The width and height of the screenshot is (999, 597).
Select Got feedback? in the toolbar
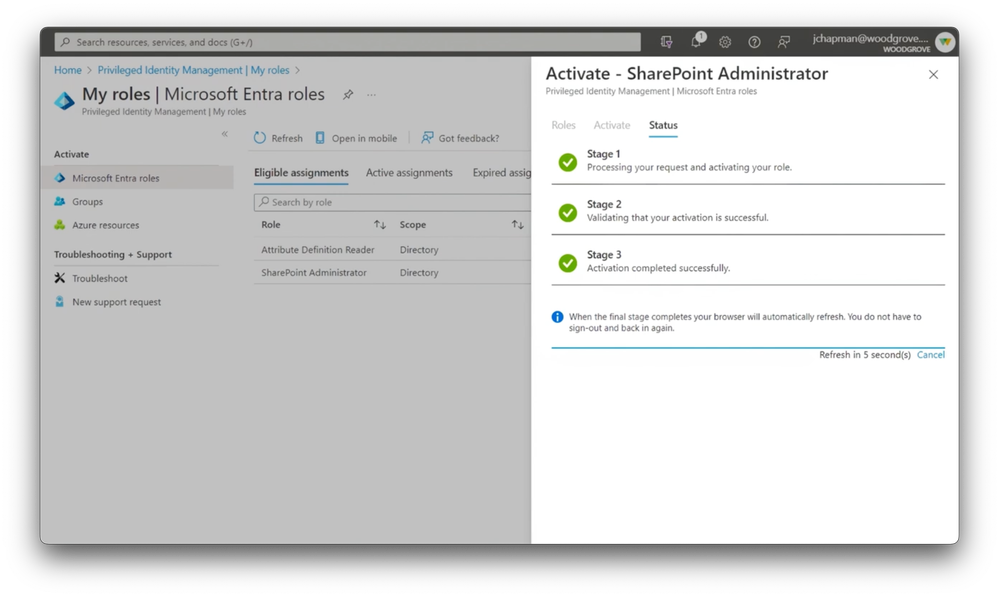pos(460,138)
